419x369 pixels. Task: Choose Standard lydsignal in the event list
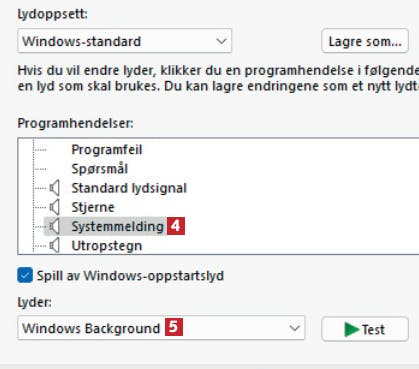(x=129, y=188)
